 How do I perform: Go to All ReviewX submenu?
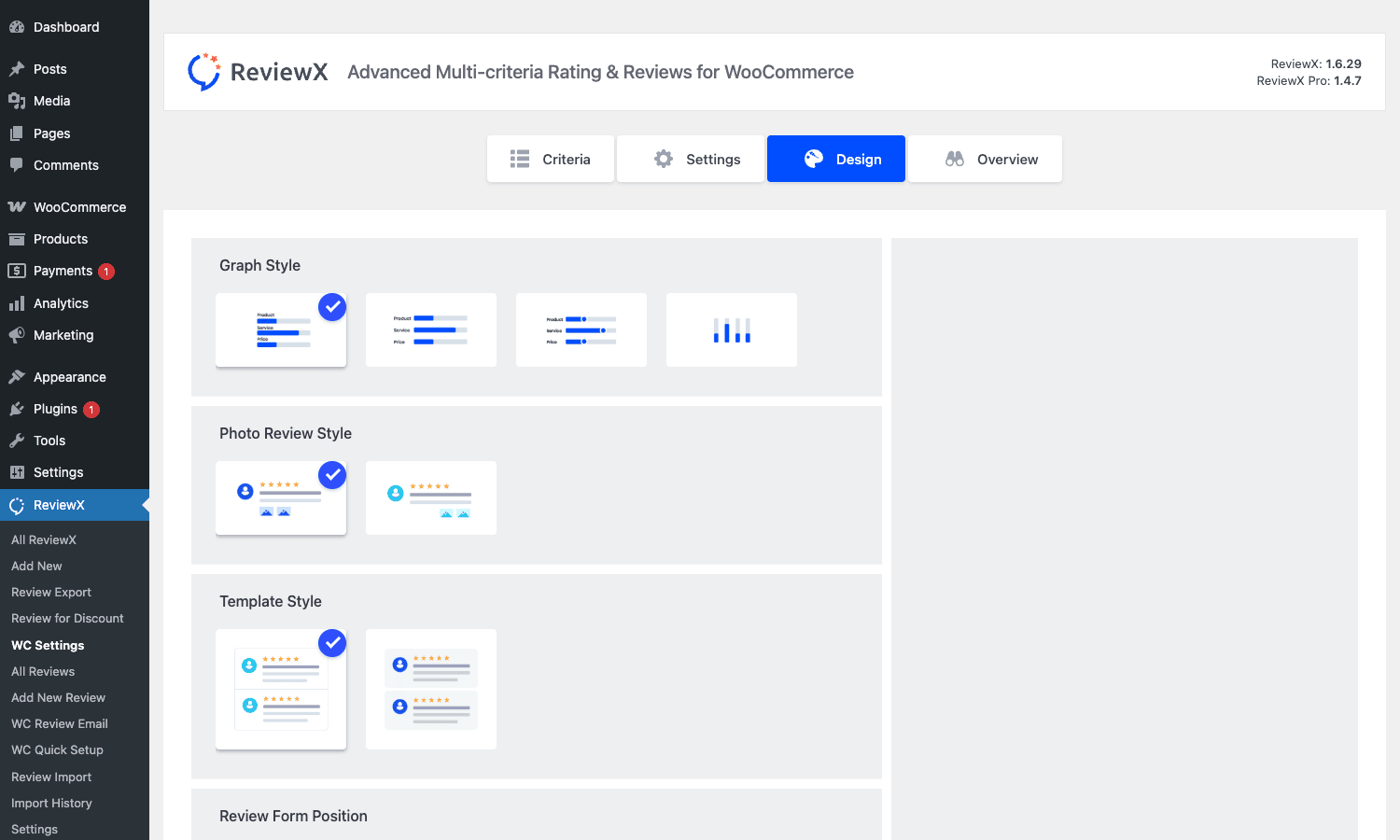44,539
